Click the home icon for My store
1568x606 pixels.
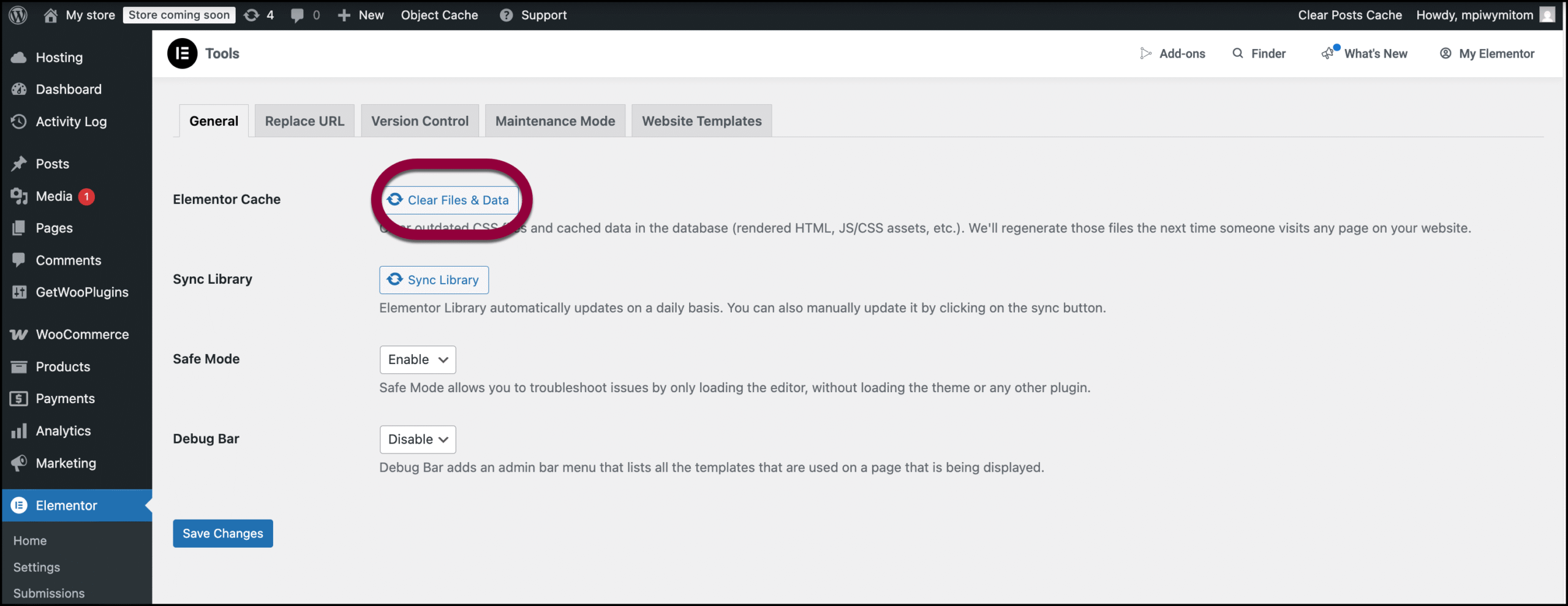coord(51,15)
